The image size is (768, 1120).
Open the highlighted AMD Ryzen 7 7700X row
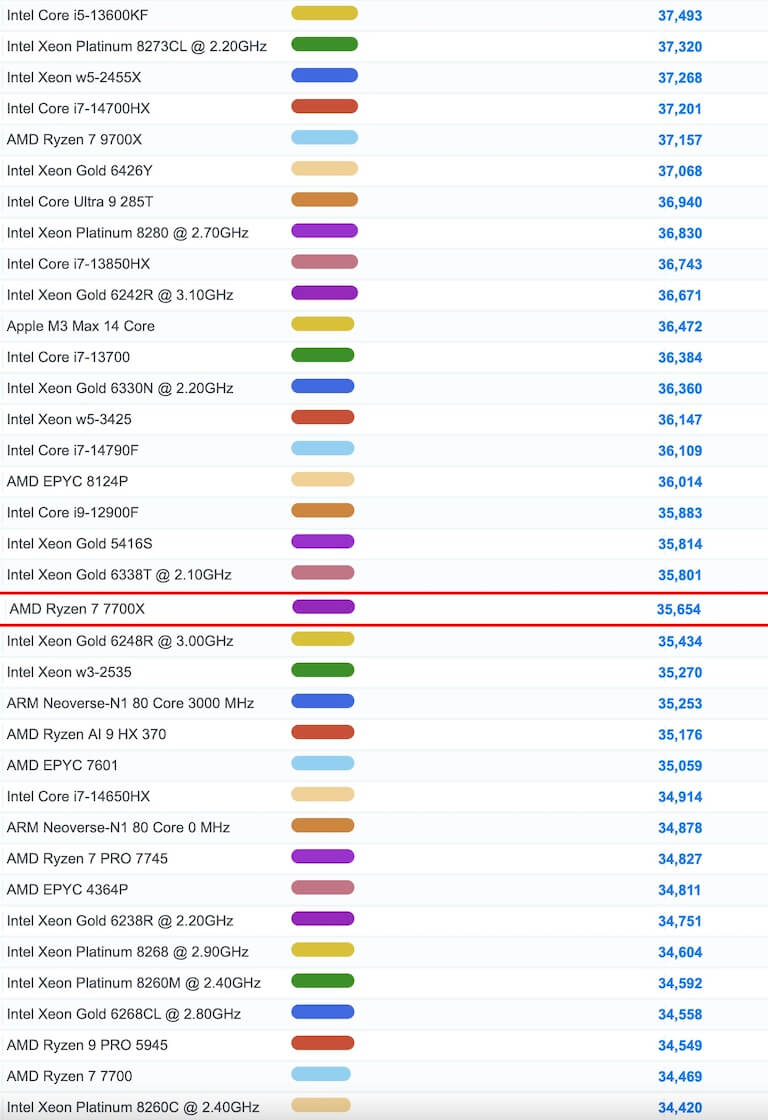click(77, 609)
